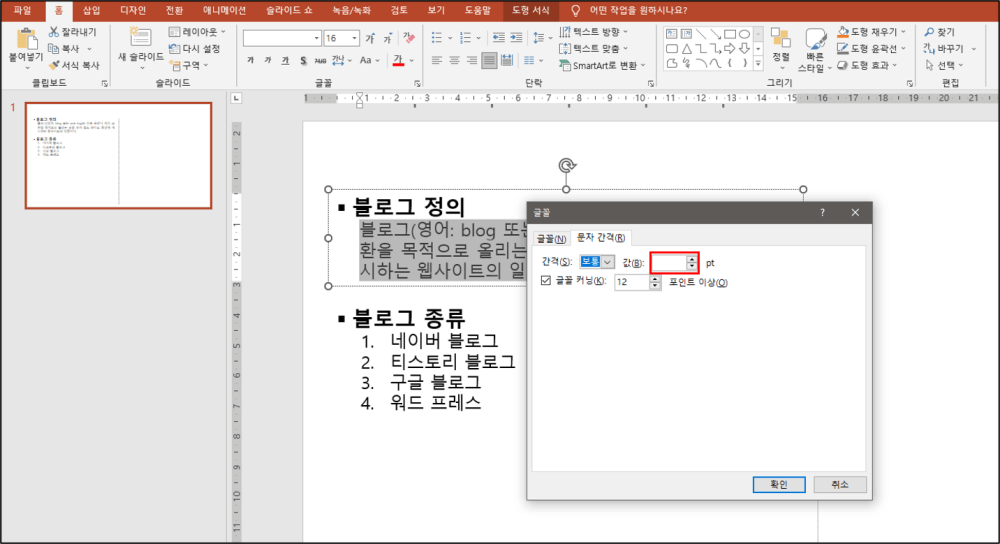
Task: Click the tell-me search box
Action: [x=638, y=10]
